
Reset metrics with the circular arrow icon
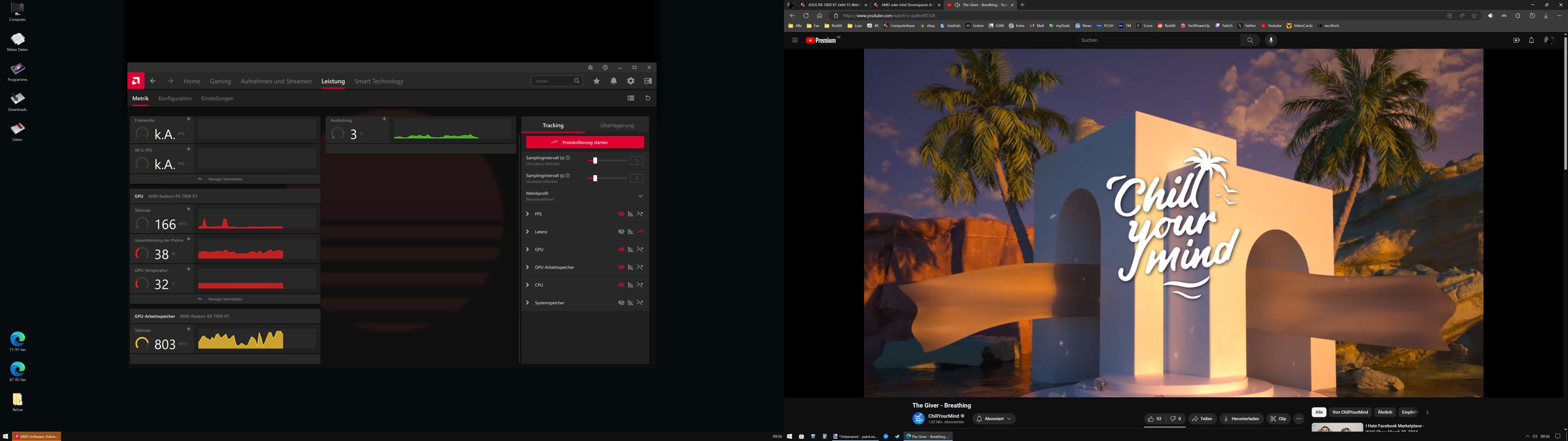[x=648, y=98]
